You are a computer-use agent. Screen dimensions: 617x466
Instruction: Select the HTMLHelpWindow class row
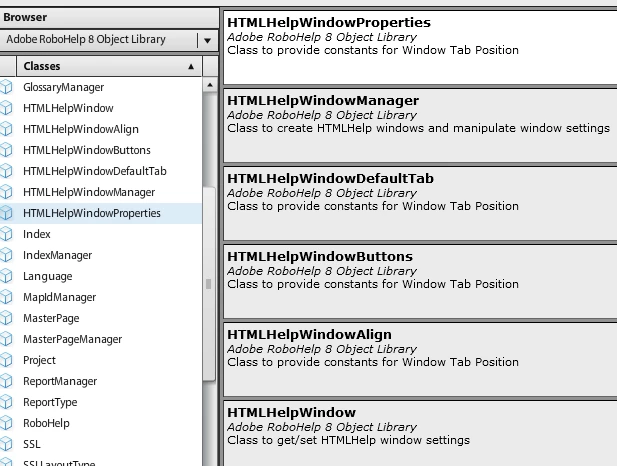click(101, 108)
